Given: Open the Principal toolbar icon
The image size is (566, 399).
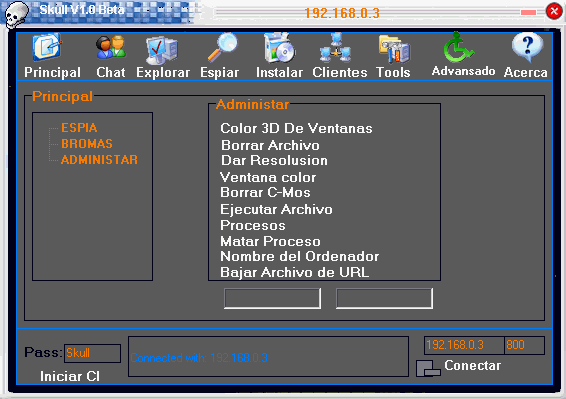Looking at the screenshot, I should pyautogui.click(x=47, y=48).
